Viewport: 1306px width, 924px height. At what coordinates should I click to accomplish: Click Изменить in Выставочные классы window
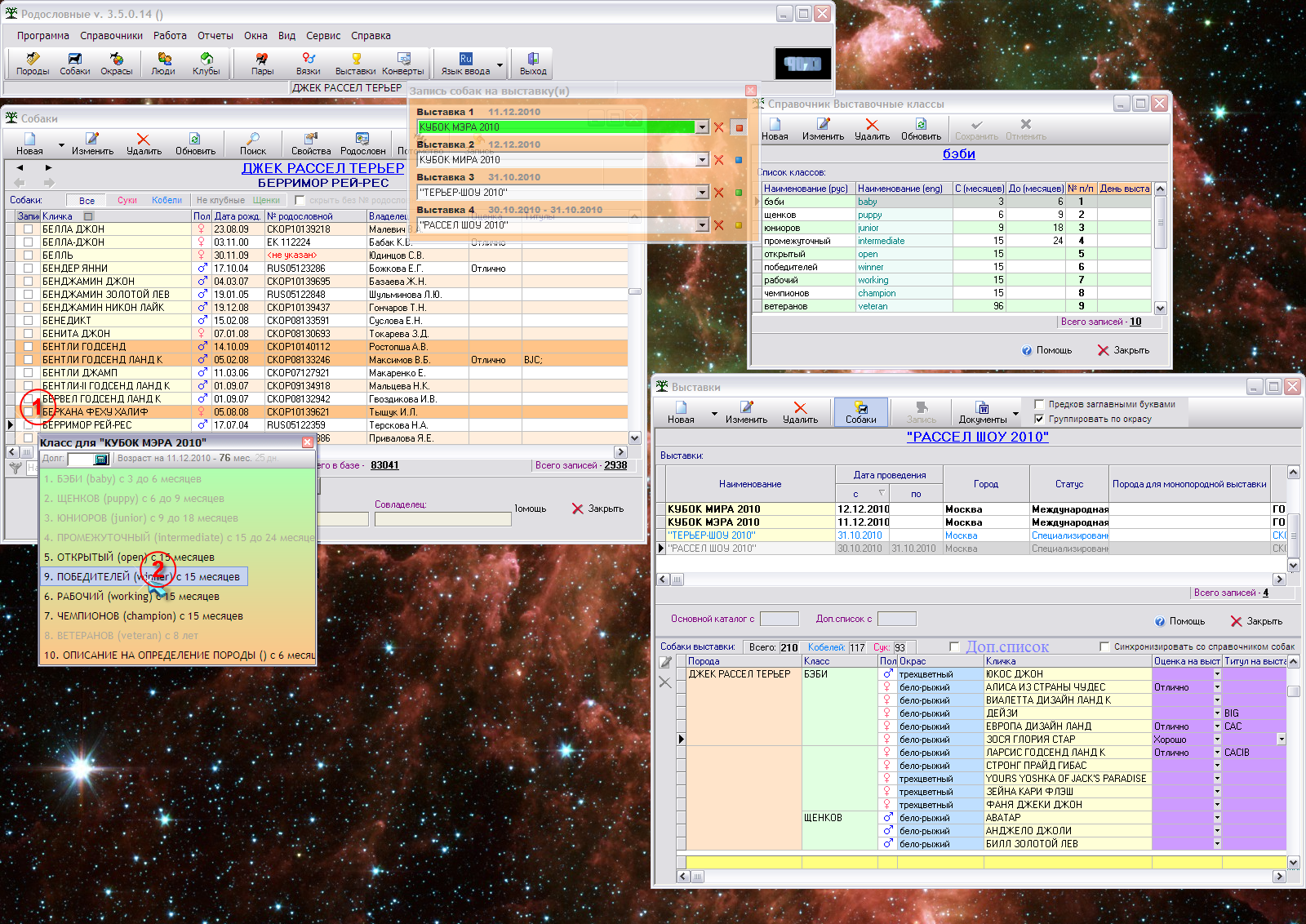(x=823, y=129)
